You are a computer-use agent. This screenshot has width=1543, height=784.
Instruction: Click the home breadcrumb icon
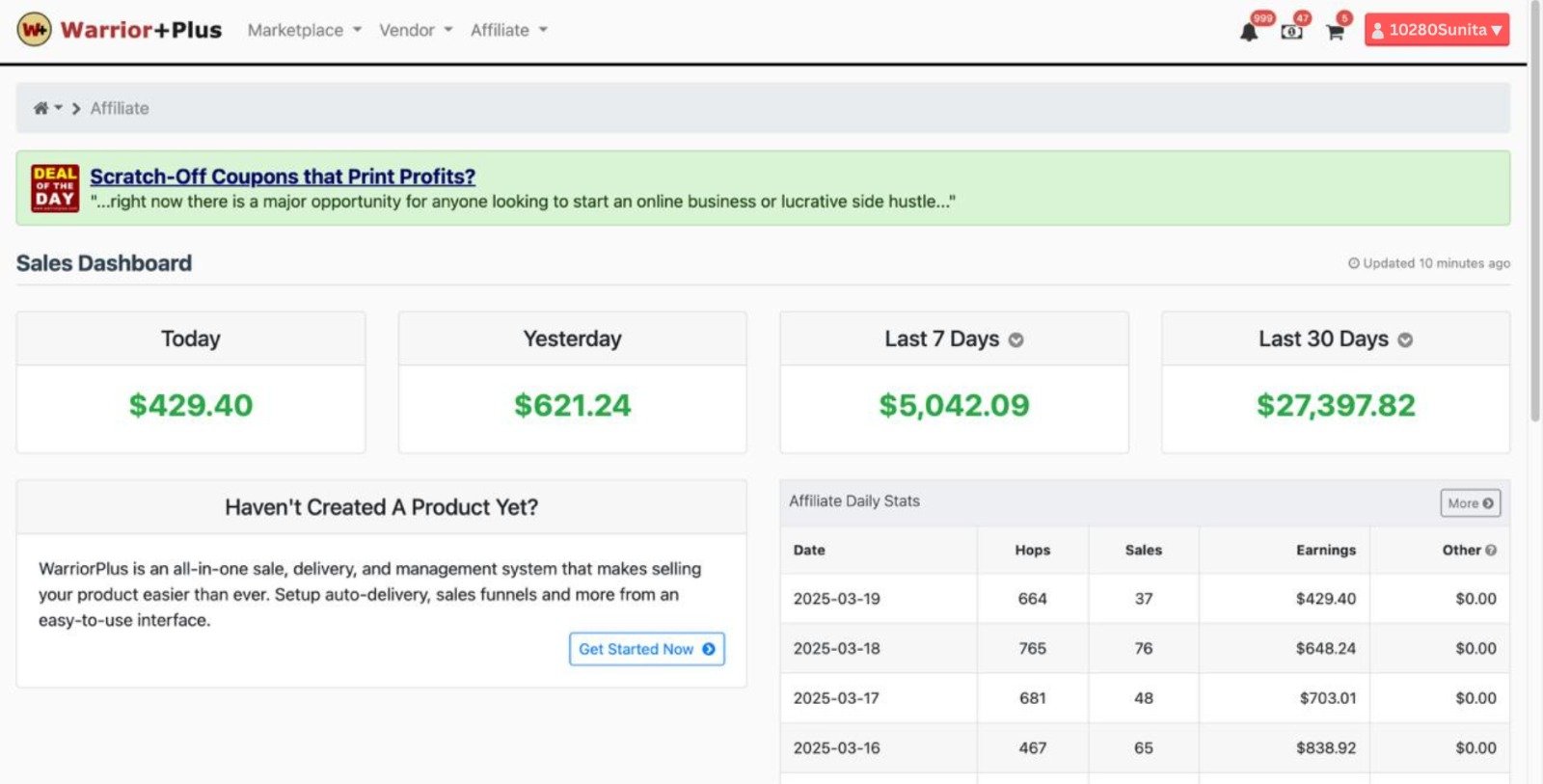41,108
